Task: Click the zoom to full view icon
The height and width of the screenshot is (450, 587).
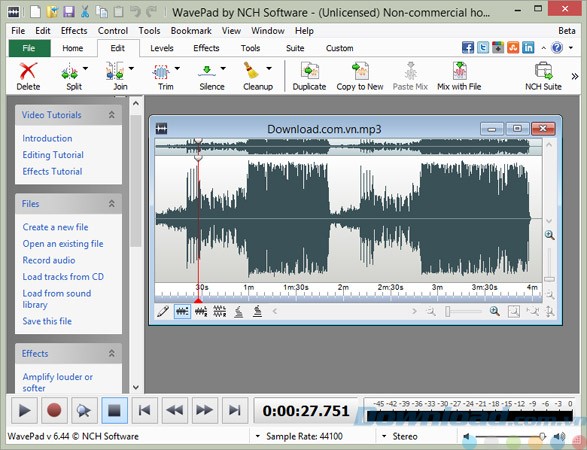Action: [514, 311]
